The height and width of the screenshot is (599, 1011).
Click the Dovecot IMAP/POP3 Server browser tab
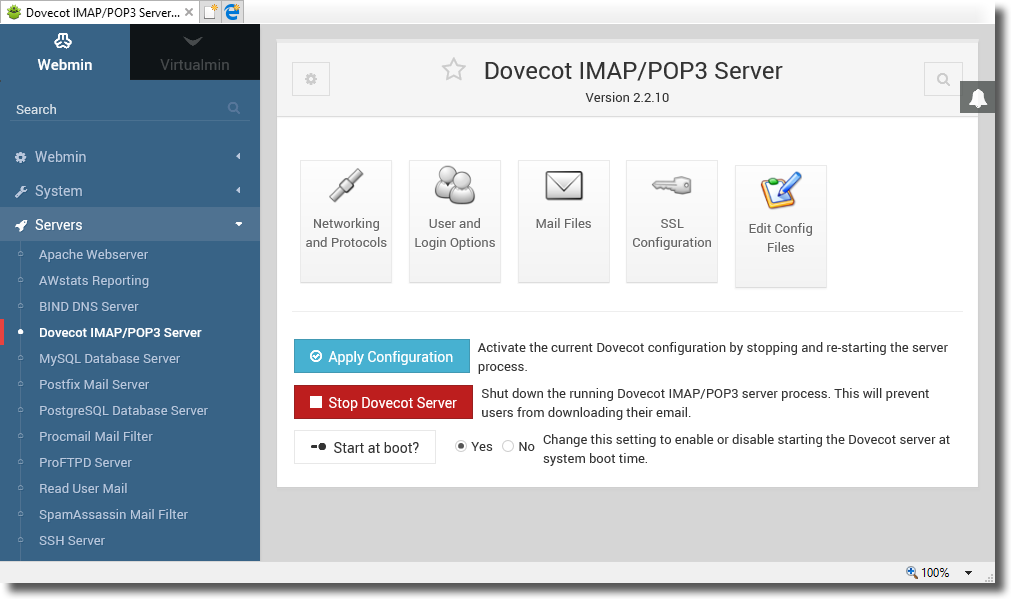pyautogui.click(x=99, y=12)
